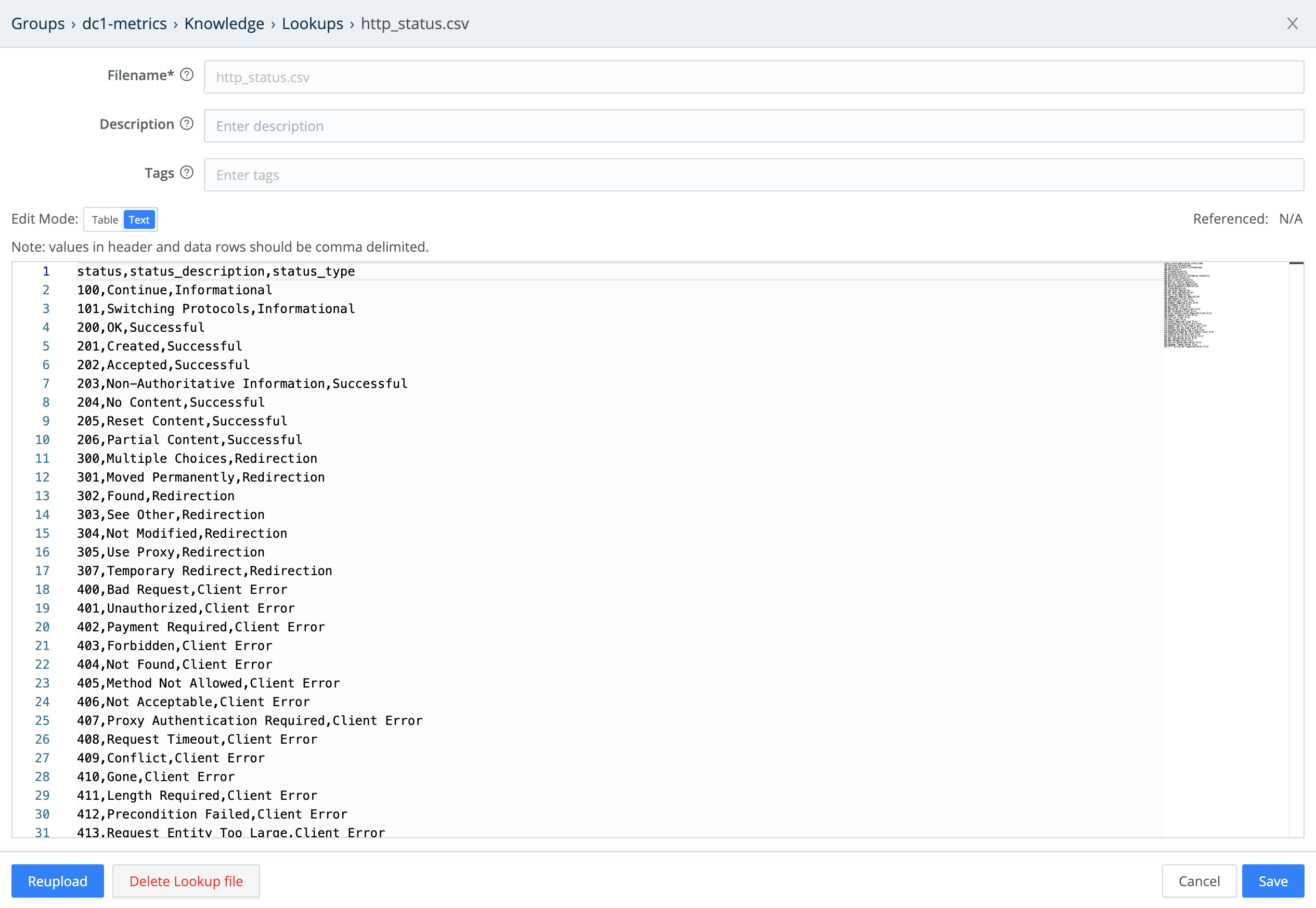Click the code editor minimap preview
This screenshot has width=1316, height=908.
[1188, 305]
